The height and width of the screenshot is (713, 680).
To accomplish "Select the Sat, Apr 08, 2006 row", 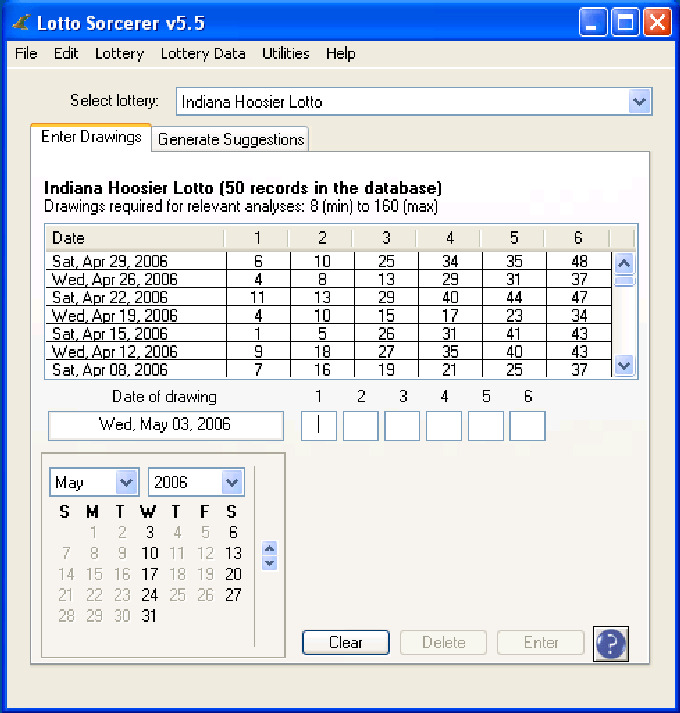I will click(328, 369).
